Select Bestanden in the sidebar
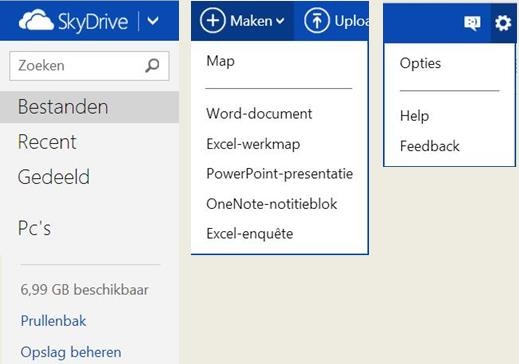519x364 pixels. pyautogui.click(x=89, y=107)
